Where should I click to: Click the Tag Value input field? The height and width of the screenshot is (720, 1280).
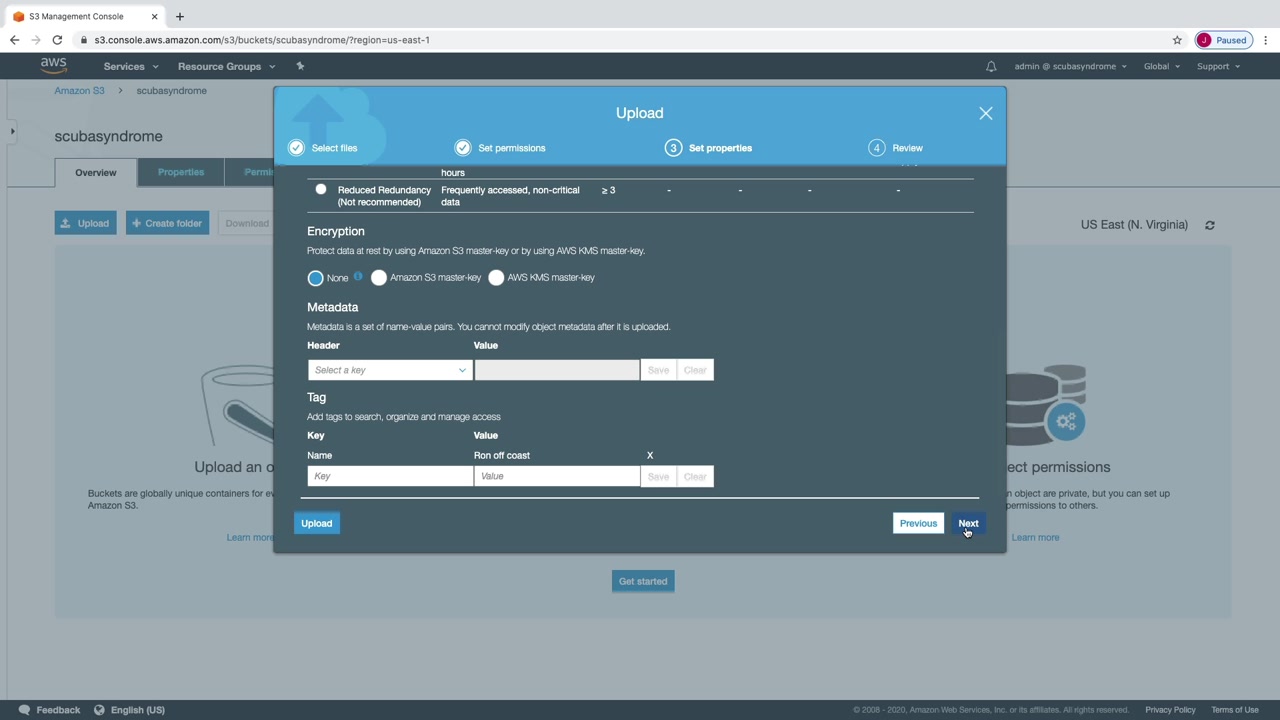coord(557,476)
